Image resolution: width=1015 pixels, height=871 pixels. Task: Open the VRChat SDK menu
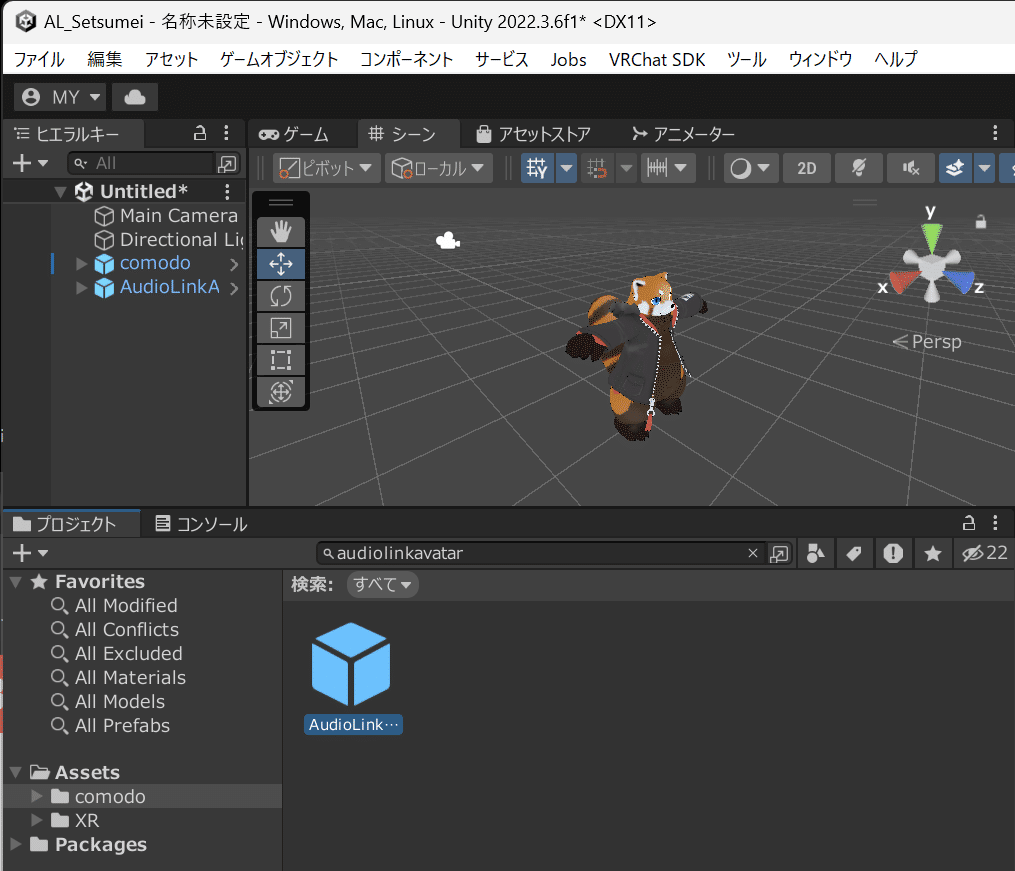click(x=657, y=60)
